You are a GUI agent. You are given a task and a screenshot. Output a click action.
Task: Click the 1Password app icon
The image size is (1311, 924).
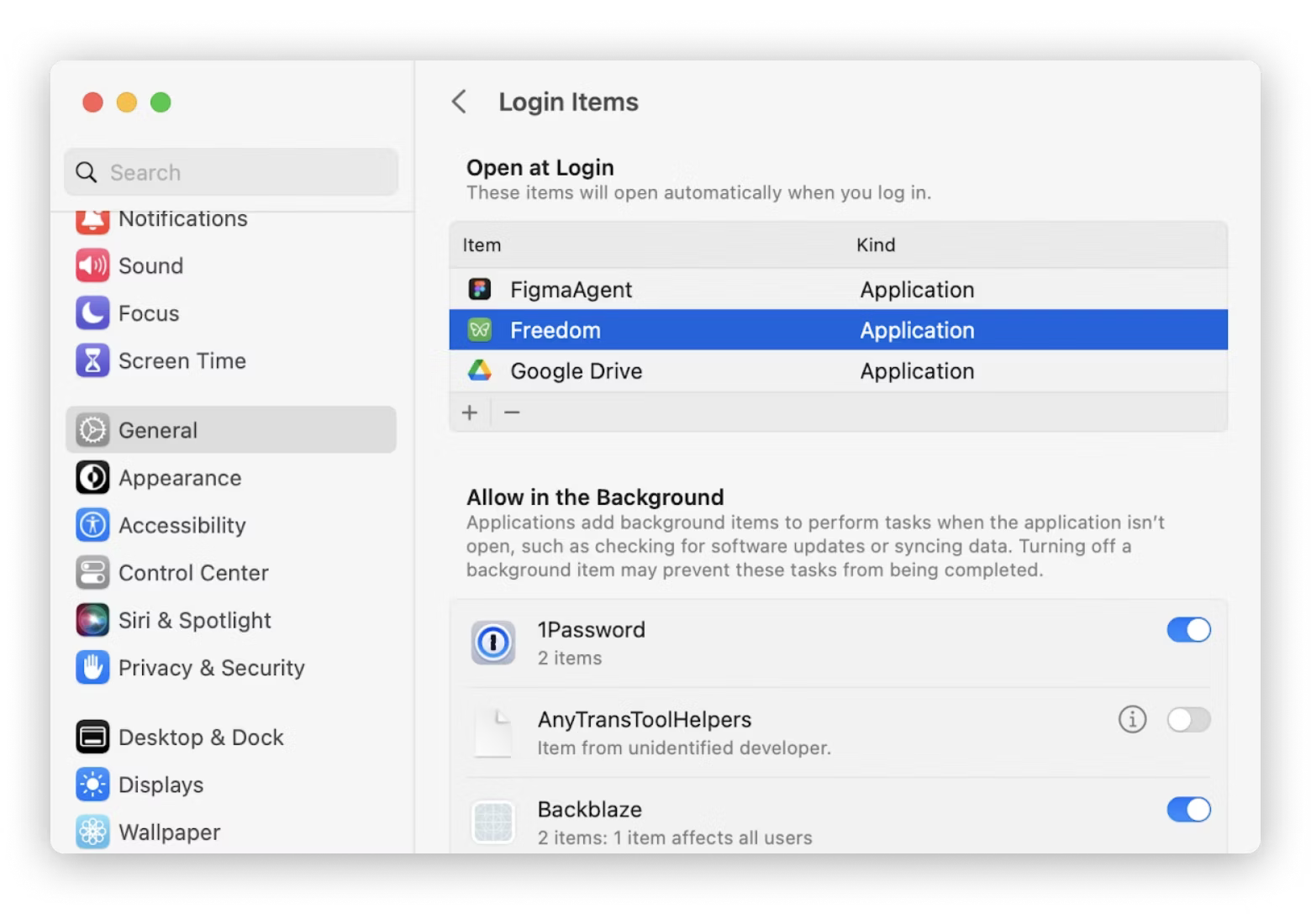pos(493,643)
